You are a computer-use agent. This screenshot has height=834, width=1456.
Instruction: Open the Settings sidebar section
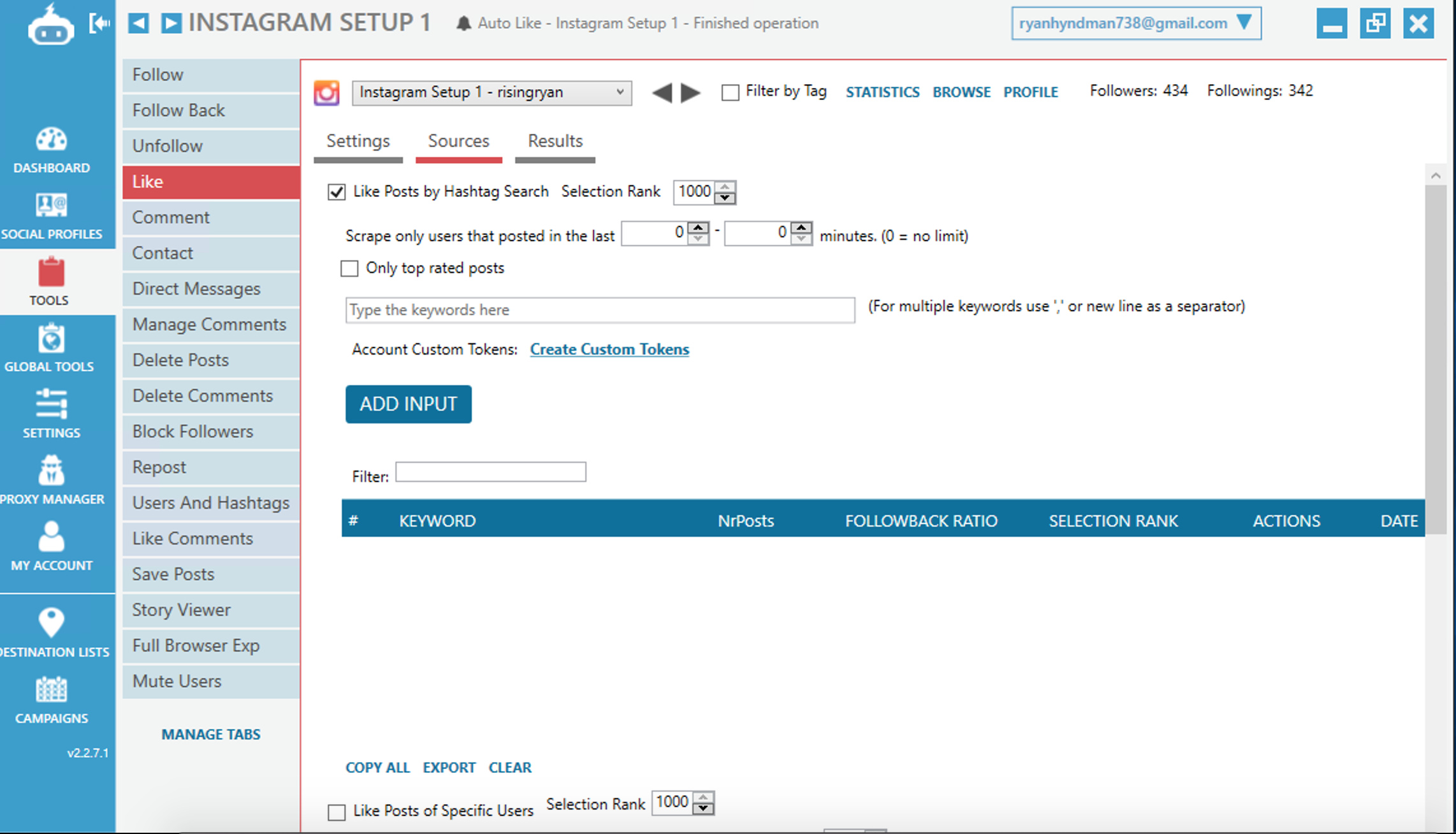[52, 414]
